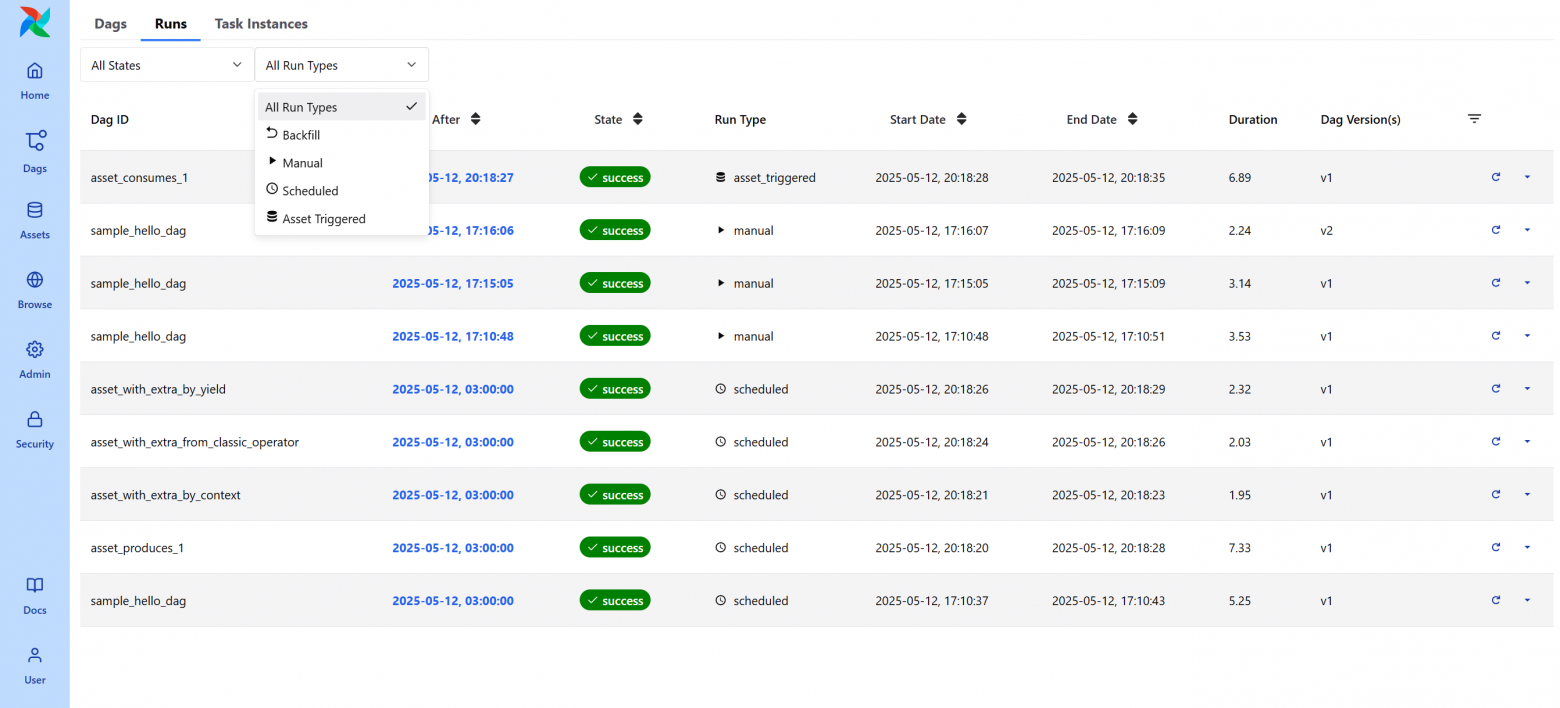Open column visibility filter icon
1560x708 pixels.
point(1474,119)
